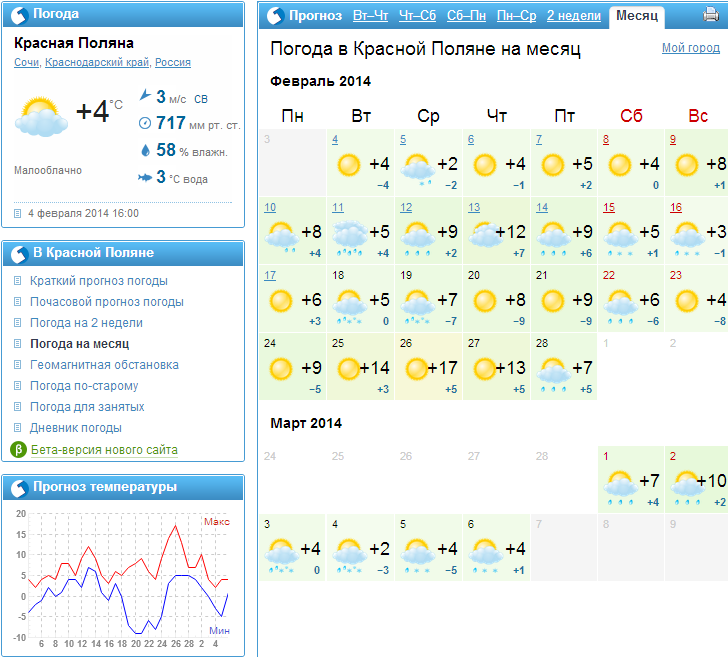Screen dimensions: 728x660
Task: Click the February 13 date link
Action: [x=474, y=208]
